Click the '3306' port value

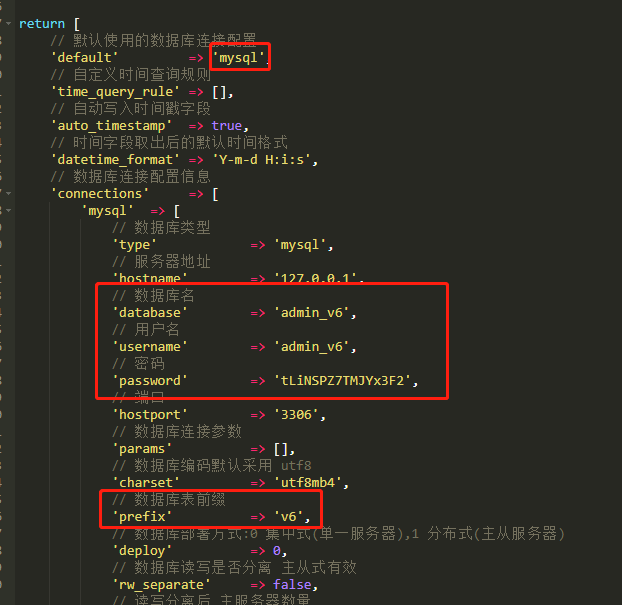[296, 415]
